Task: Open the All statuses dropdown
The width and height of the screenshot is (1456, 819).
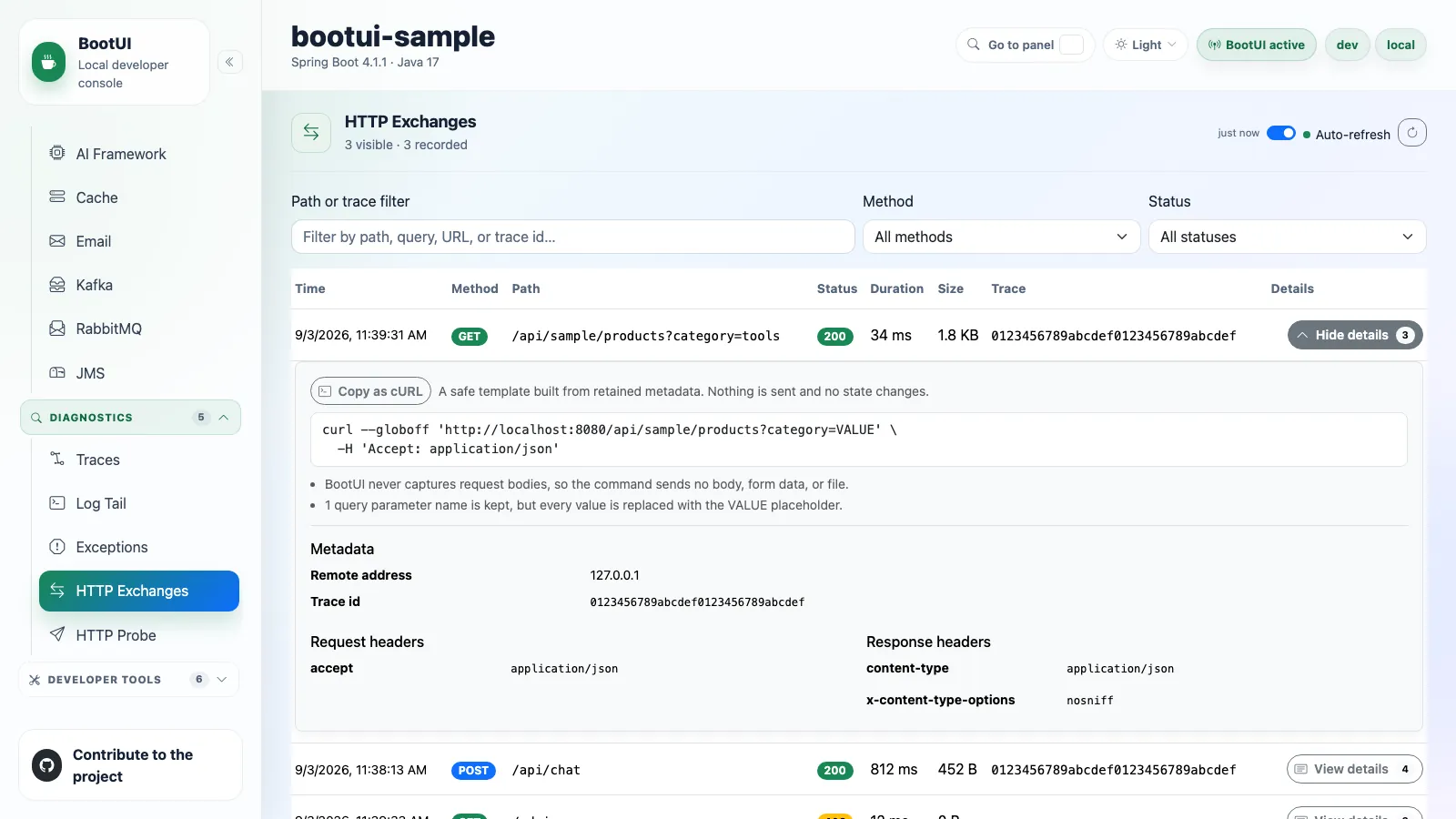Action: tap(1287, 237)
